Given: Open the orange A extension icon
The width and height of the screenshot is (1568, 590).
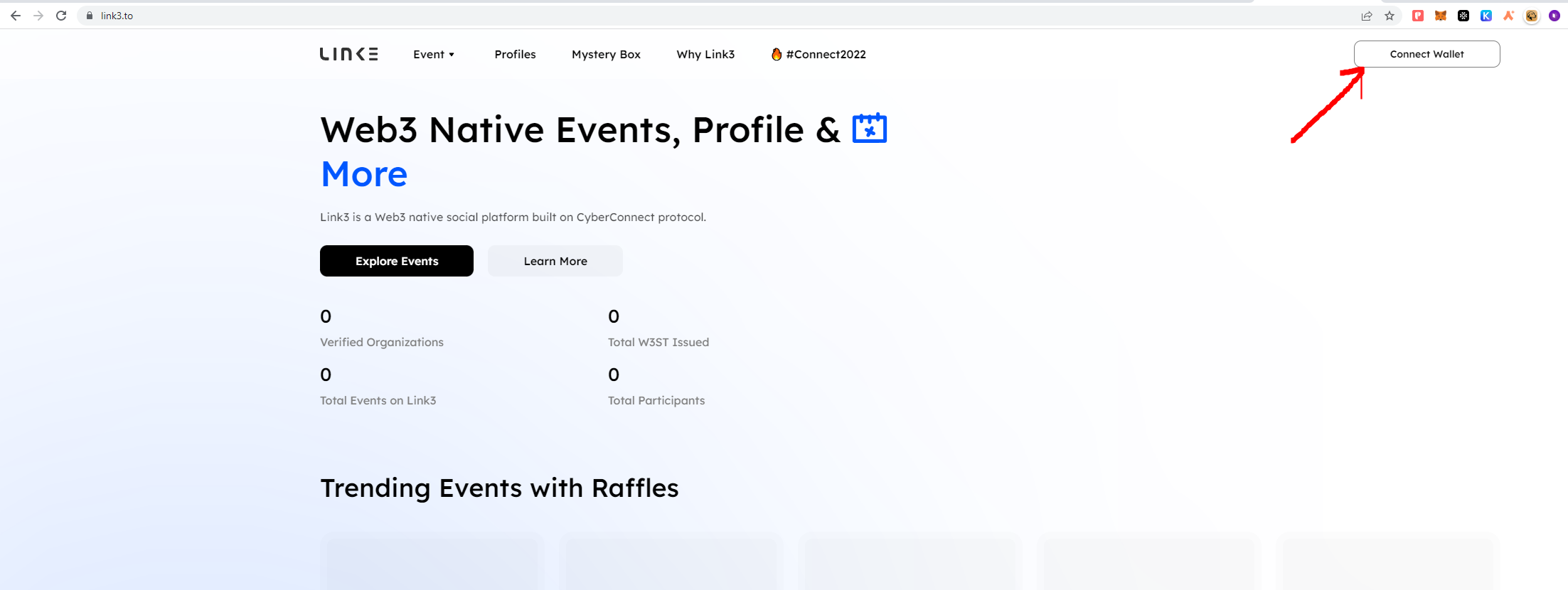Looking at the screenshot, I should [1508, 16].
